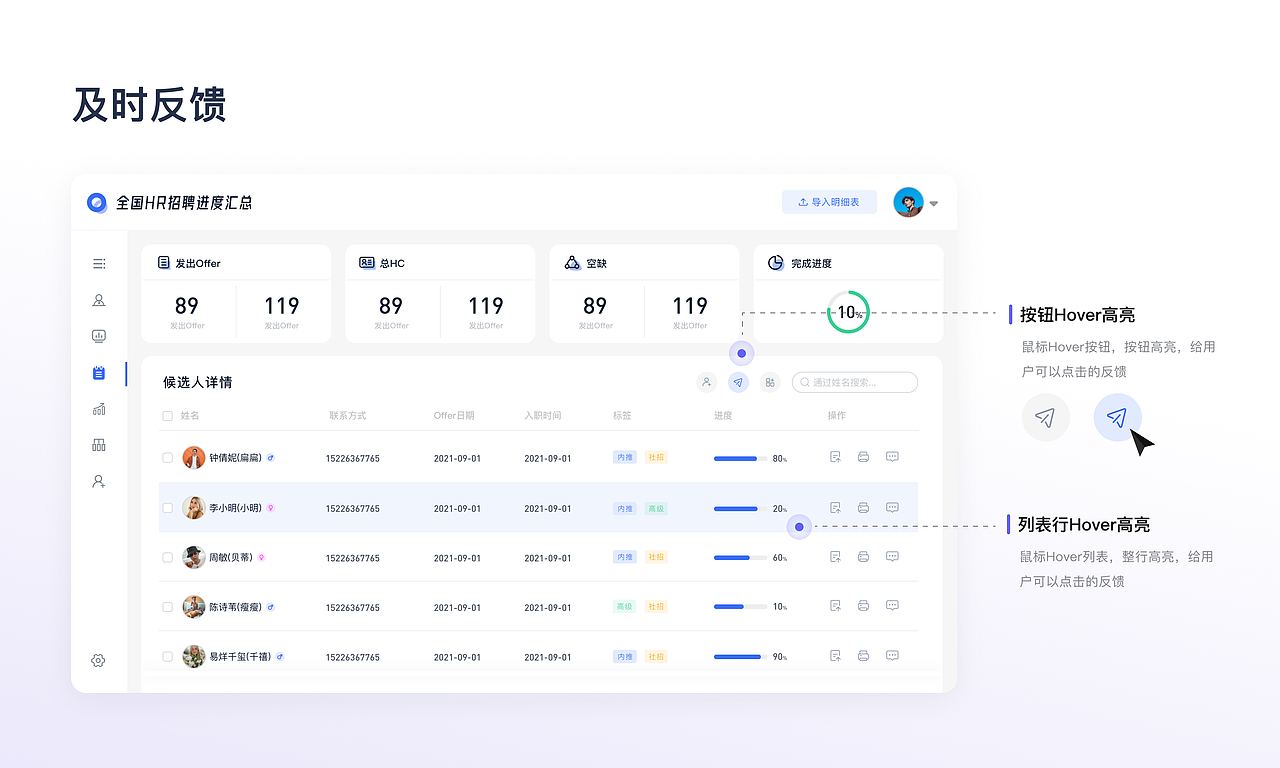Check the checkbox for 陈诗苇(瘦瘦)
Screen dimensions: 1280x768
[x=167, y=607]
